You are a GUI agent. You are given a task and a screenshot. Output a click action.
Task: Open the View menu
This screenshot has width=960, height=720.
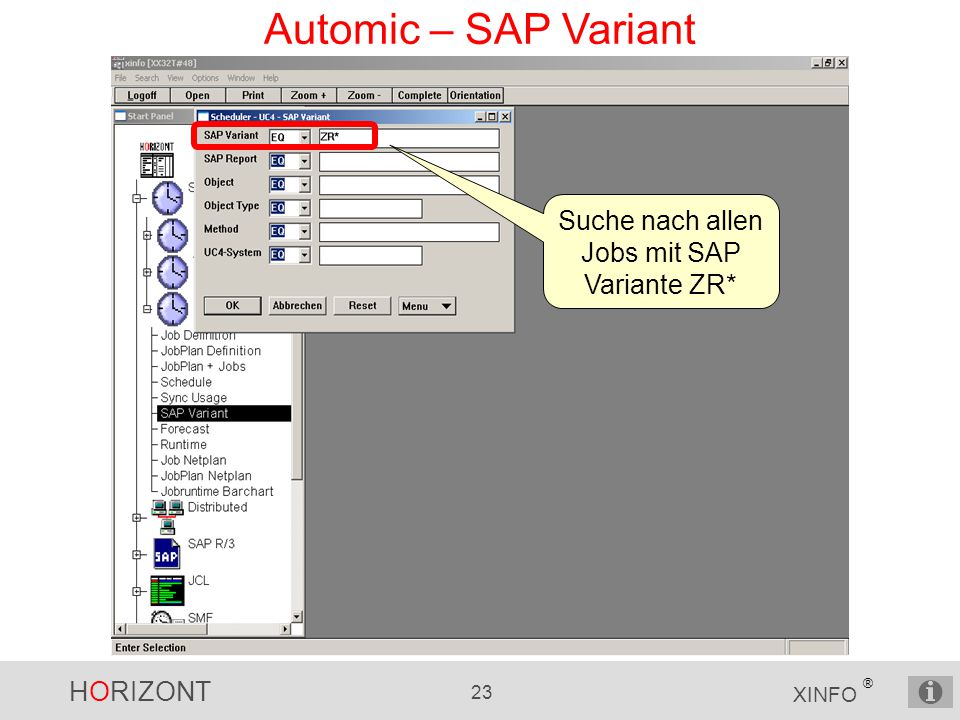(176, 78)
